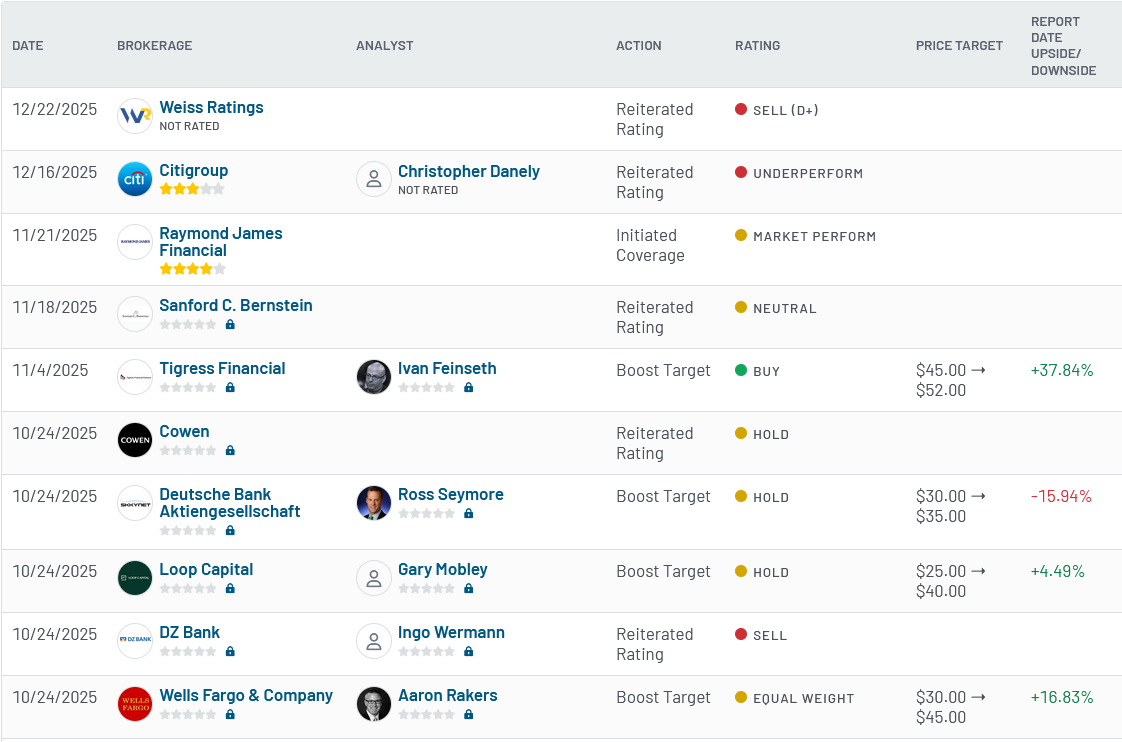
Task: Click lock icon under DZ Bank
Action: pyautogui.click(x=230, y=651)
